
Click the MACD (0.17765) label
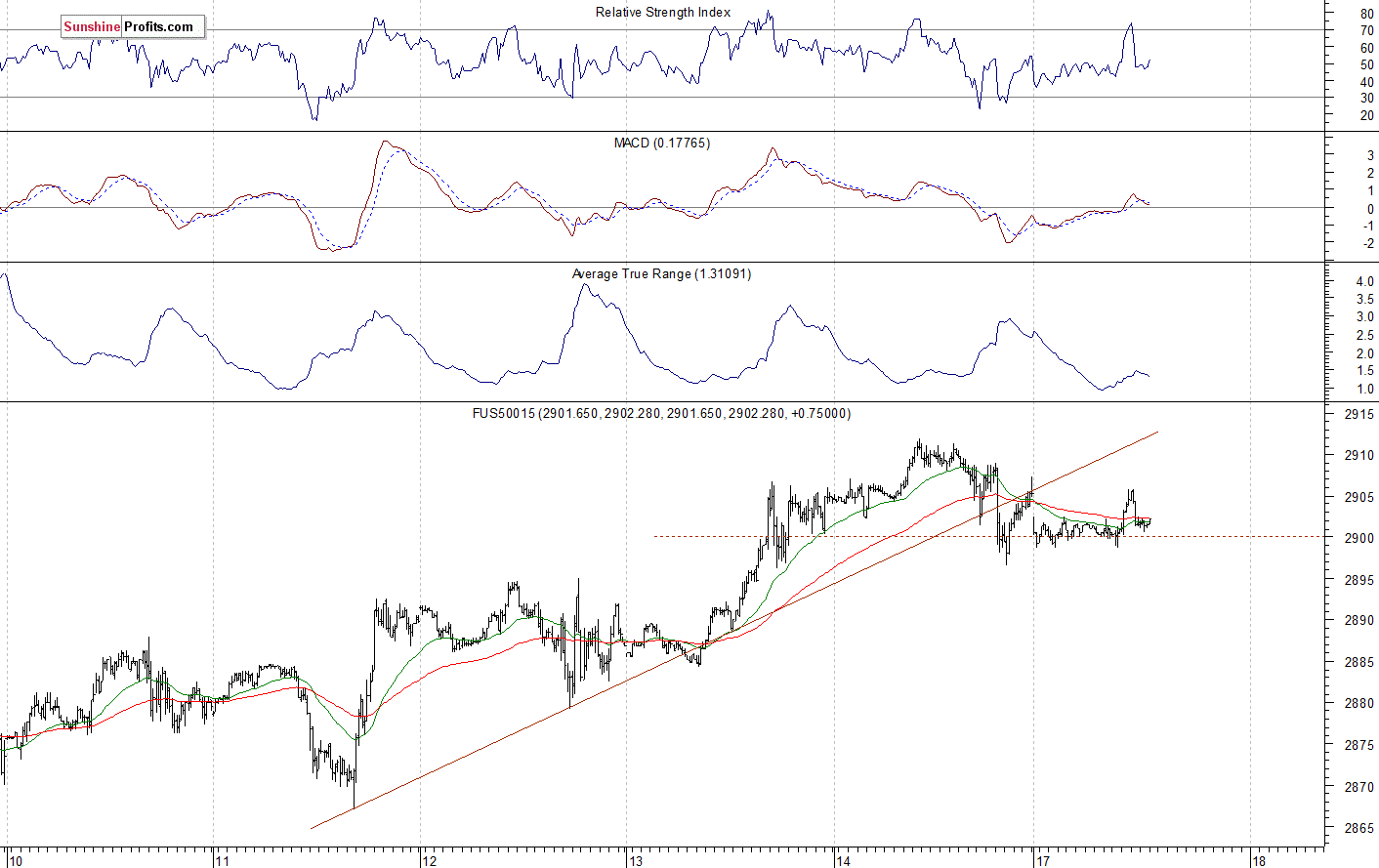point(662,144)
